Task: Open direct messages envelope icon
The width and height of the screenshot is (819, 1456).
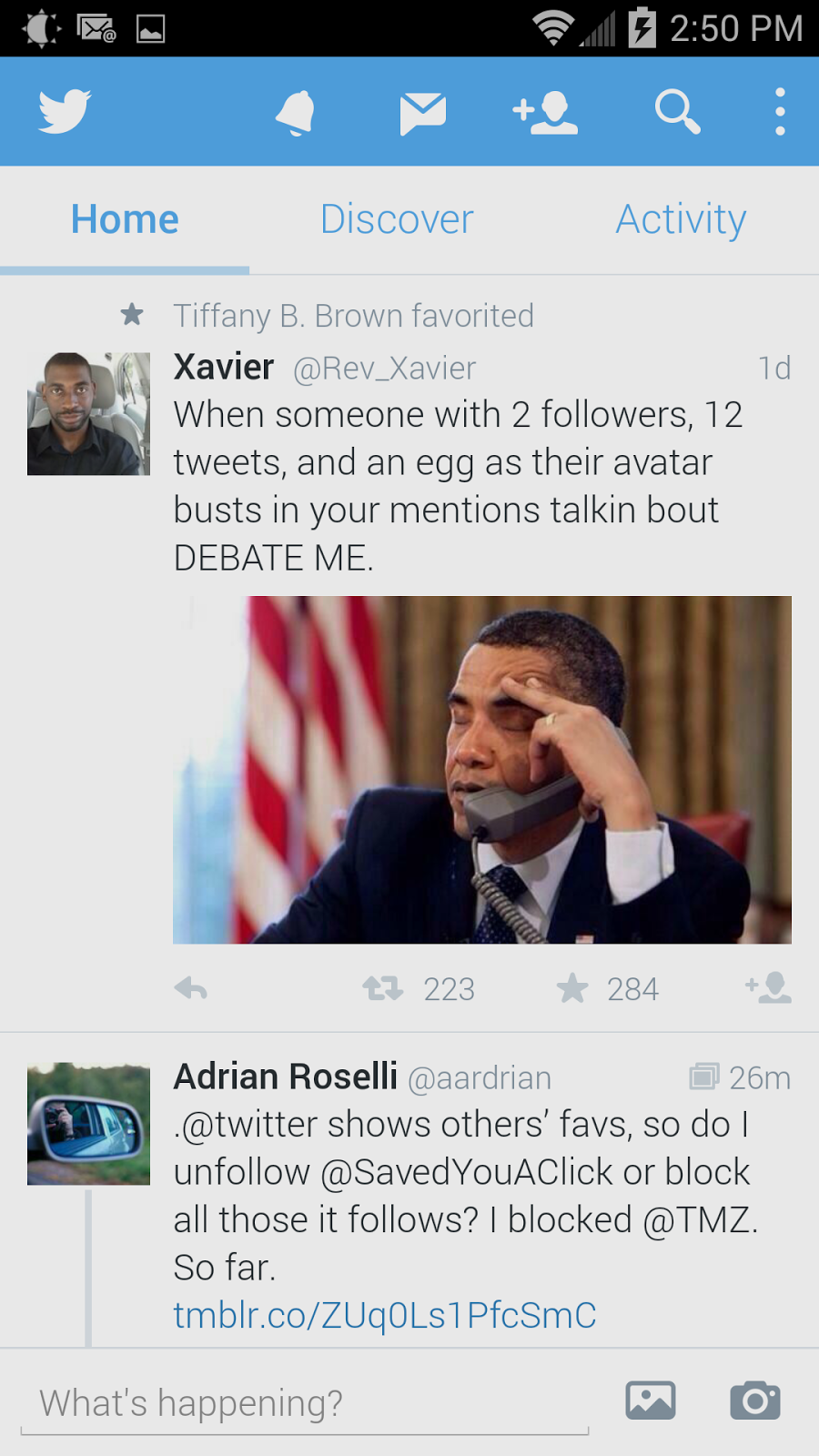Action: 422,113
